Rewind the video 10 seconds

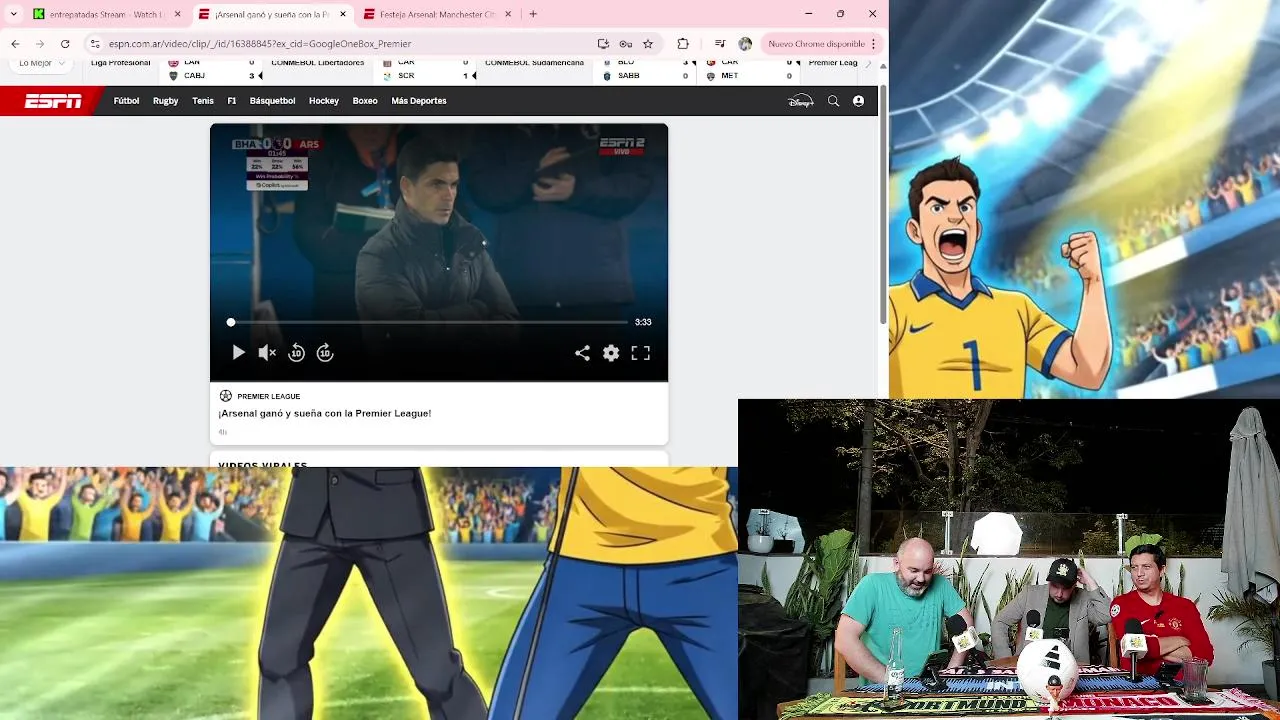296,353
